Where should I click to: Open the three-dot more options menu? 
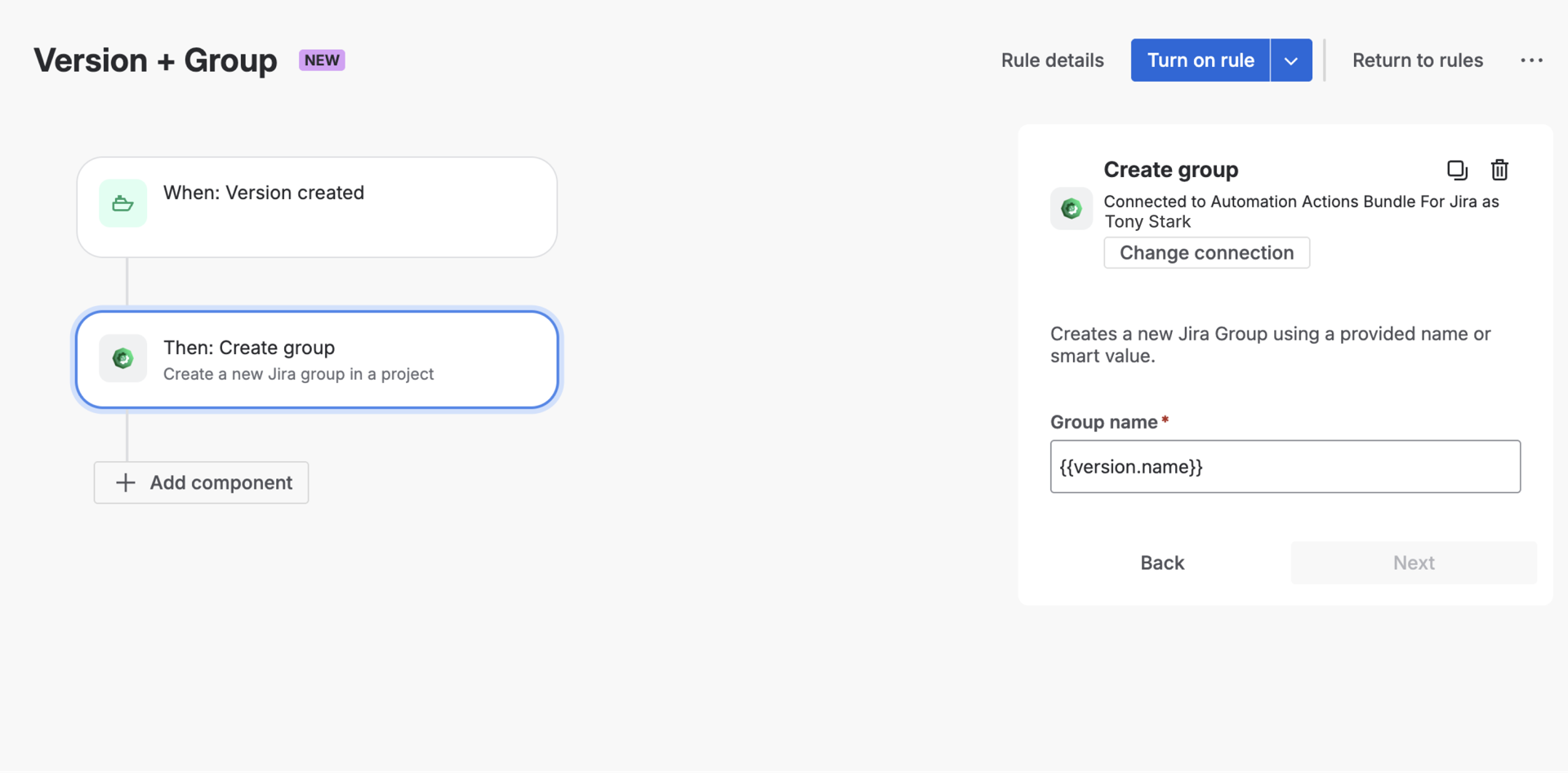coord(1531,60)
